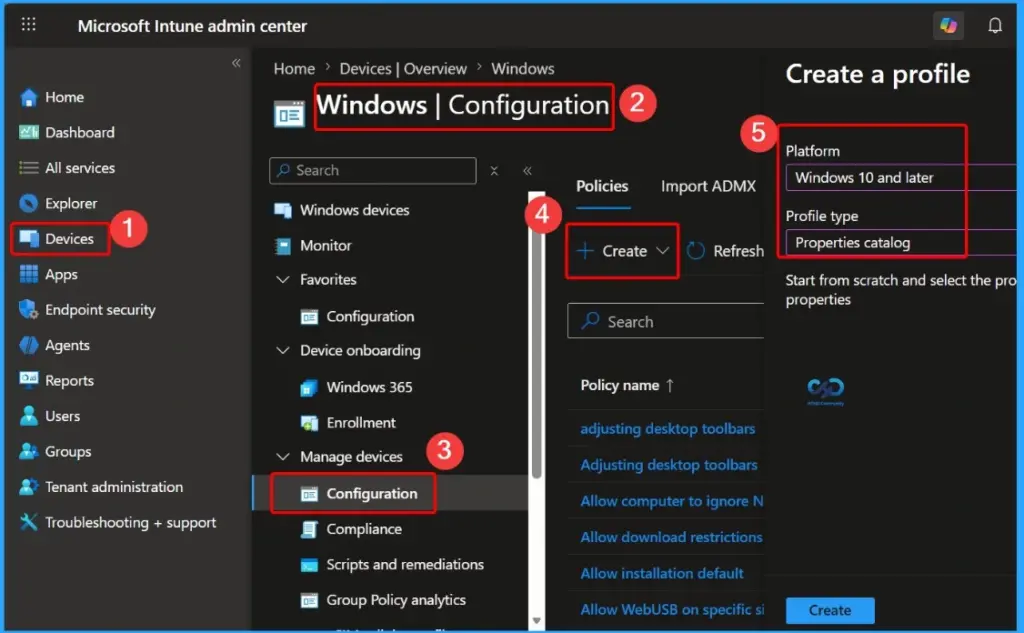Viewport: 1024px width, 633px height.
Task: Select Devices in the sidebar
Action: (57, 238)
